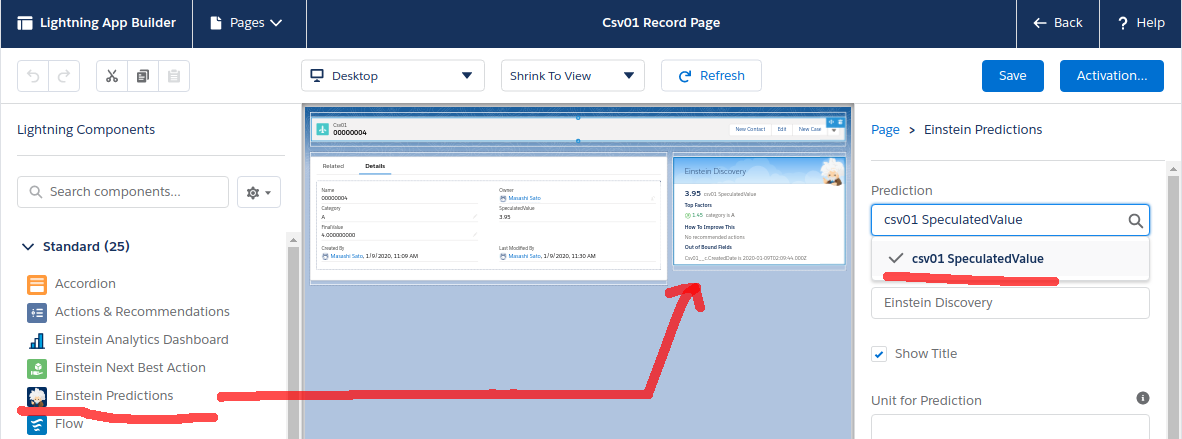1182x439 pixels.
Task: Click the Cut scissors icon
Action: coord(112,75)
